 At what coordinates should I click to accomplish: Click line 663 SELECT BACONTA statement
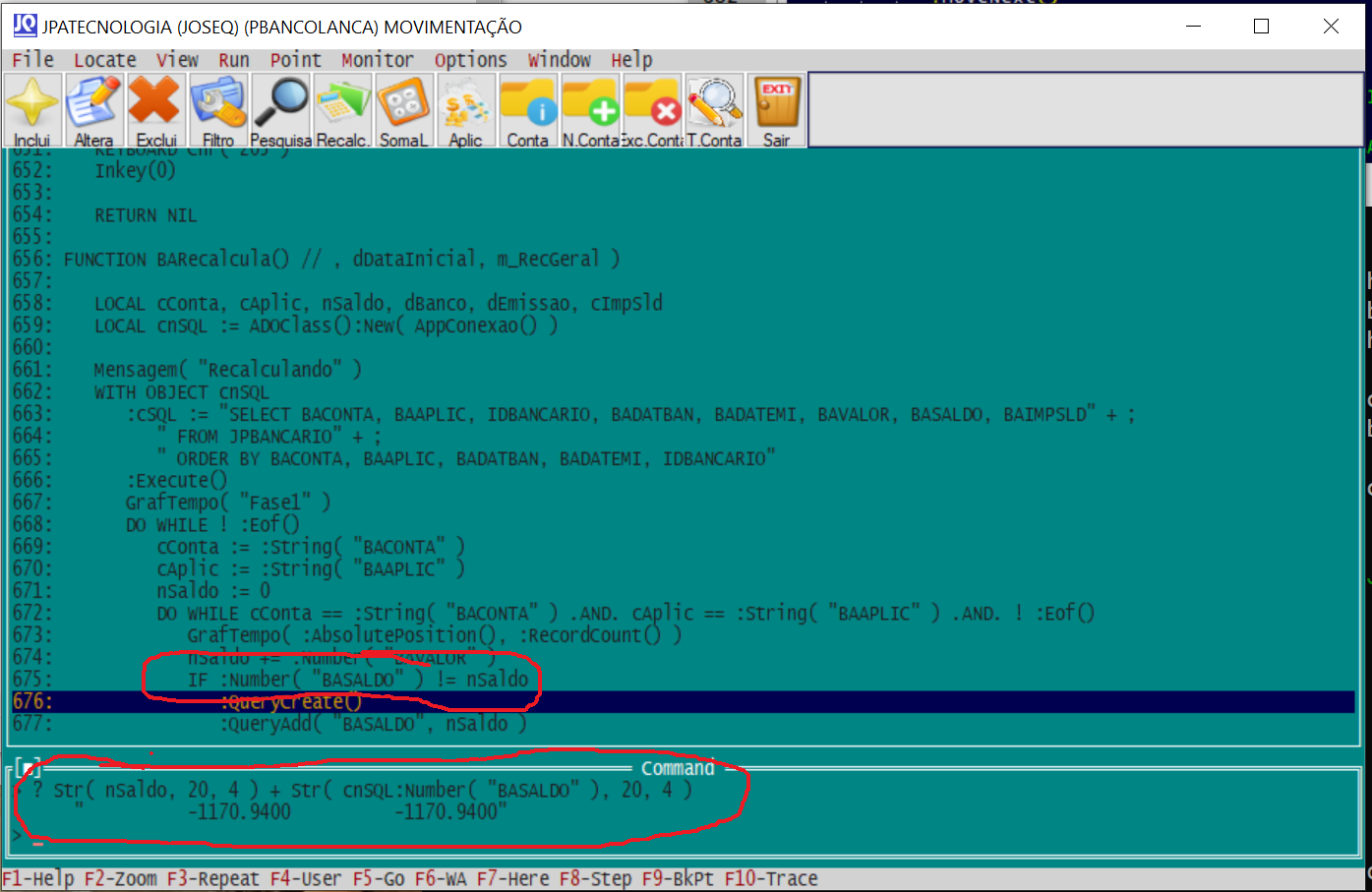630,414
